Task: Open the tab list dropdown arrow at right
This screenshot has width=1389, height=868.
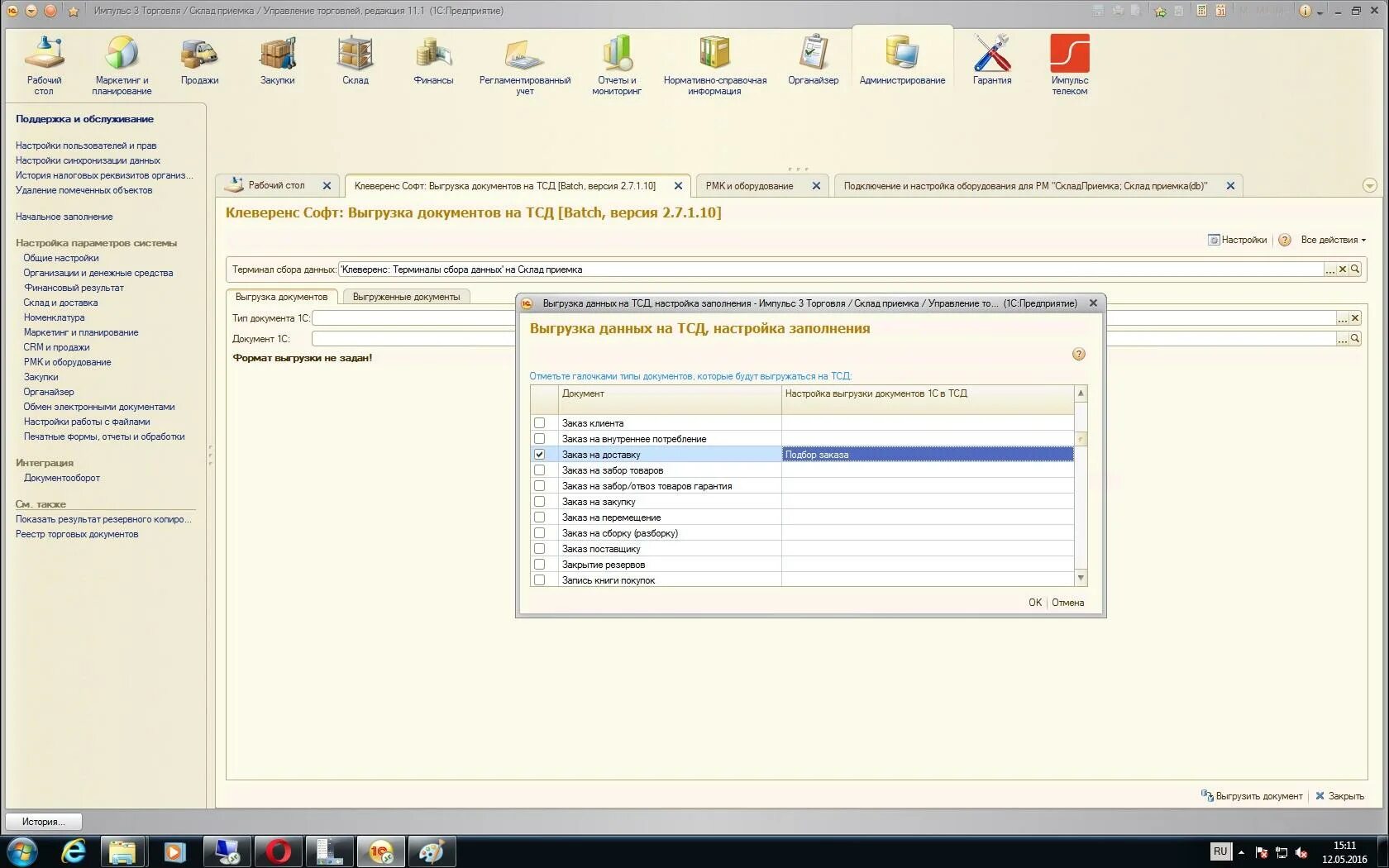Action: (1369, 186)
